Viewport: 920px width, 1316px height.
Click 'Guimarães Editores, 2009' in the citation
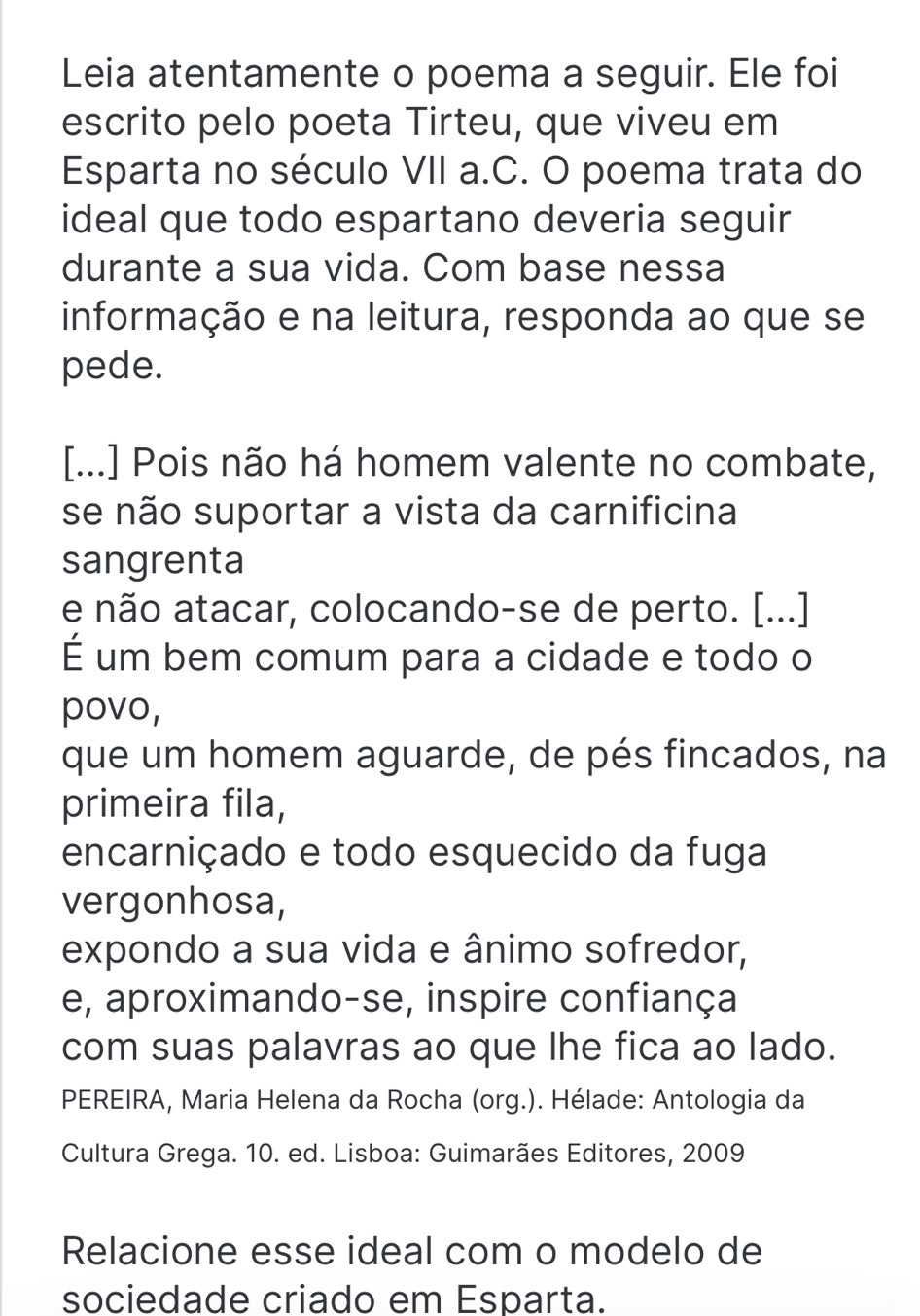pos(586,1154)
